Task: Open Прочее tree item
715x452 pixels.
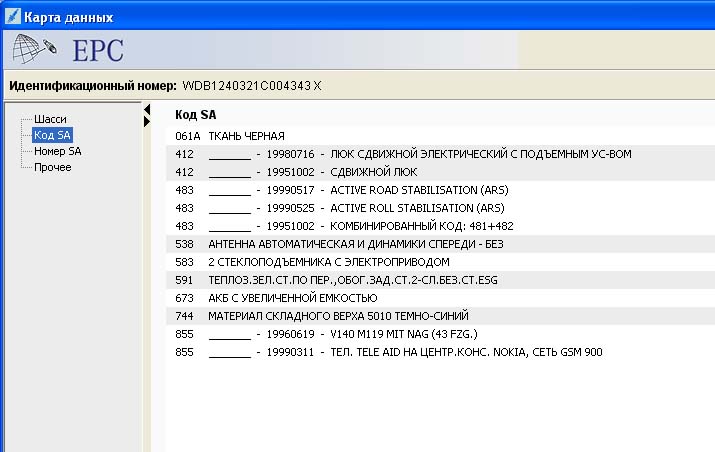Action: tap(52, 167)
